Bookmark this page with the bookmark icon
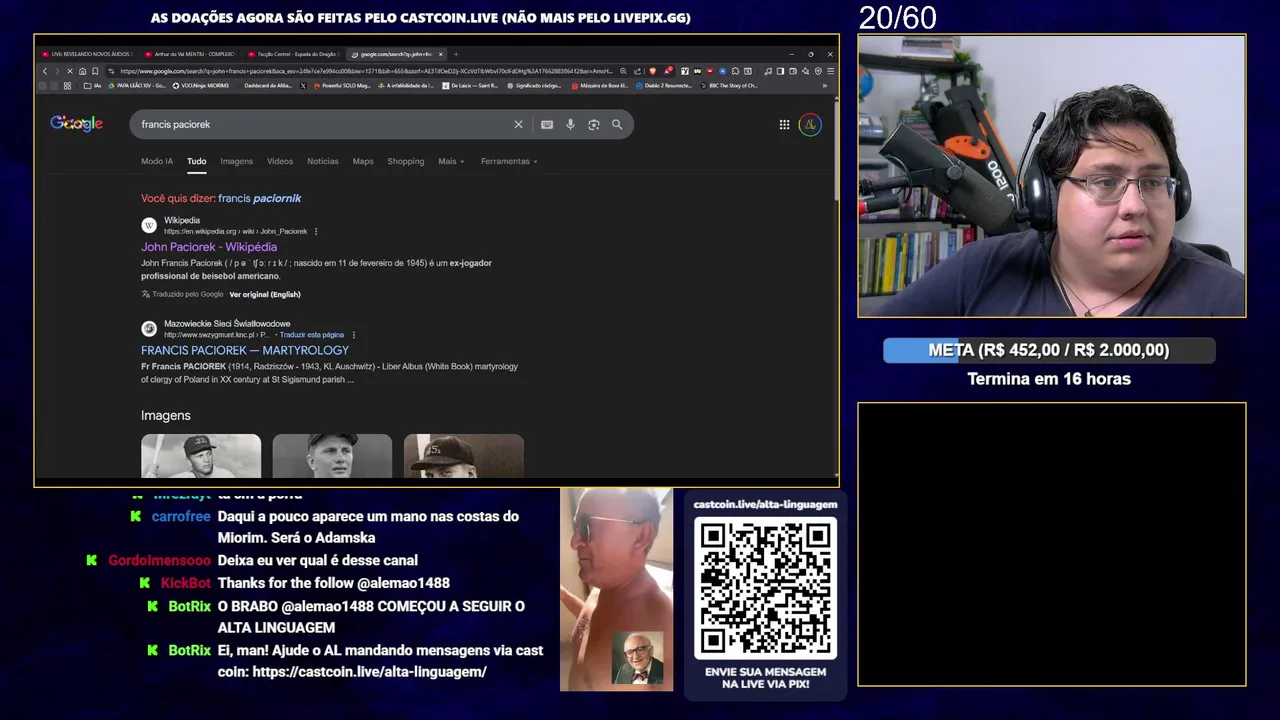 pos(95,71)
